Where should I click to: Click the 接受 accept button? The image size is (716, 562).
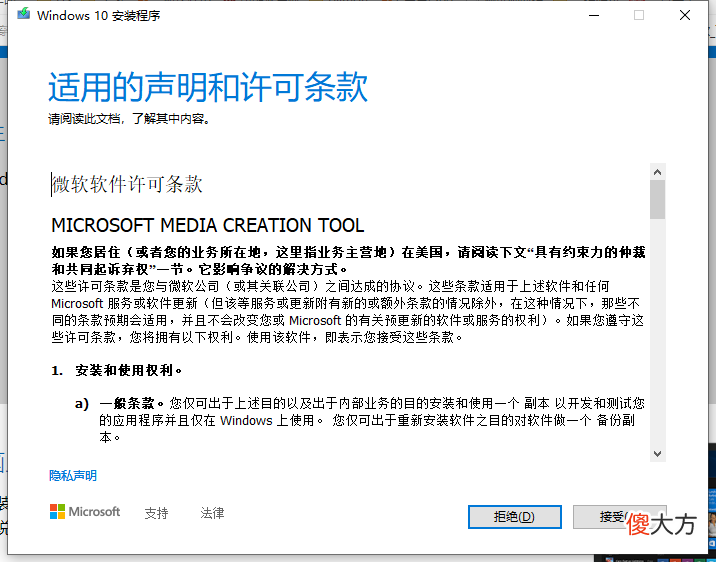tap(619, 517)
